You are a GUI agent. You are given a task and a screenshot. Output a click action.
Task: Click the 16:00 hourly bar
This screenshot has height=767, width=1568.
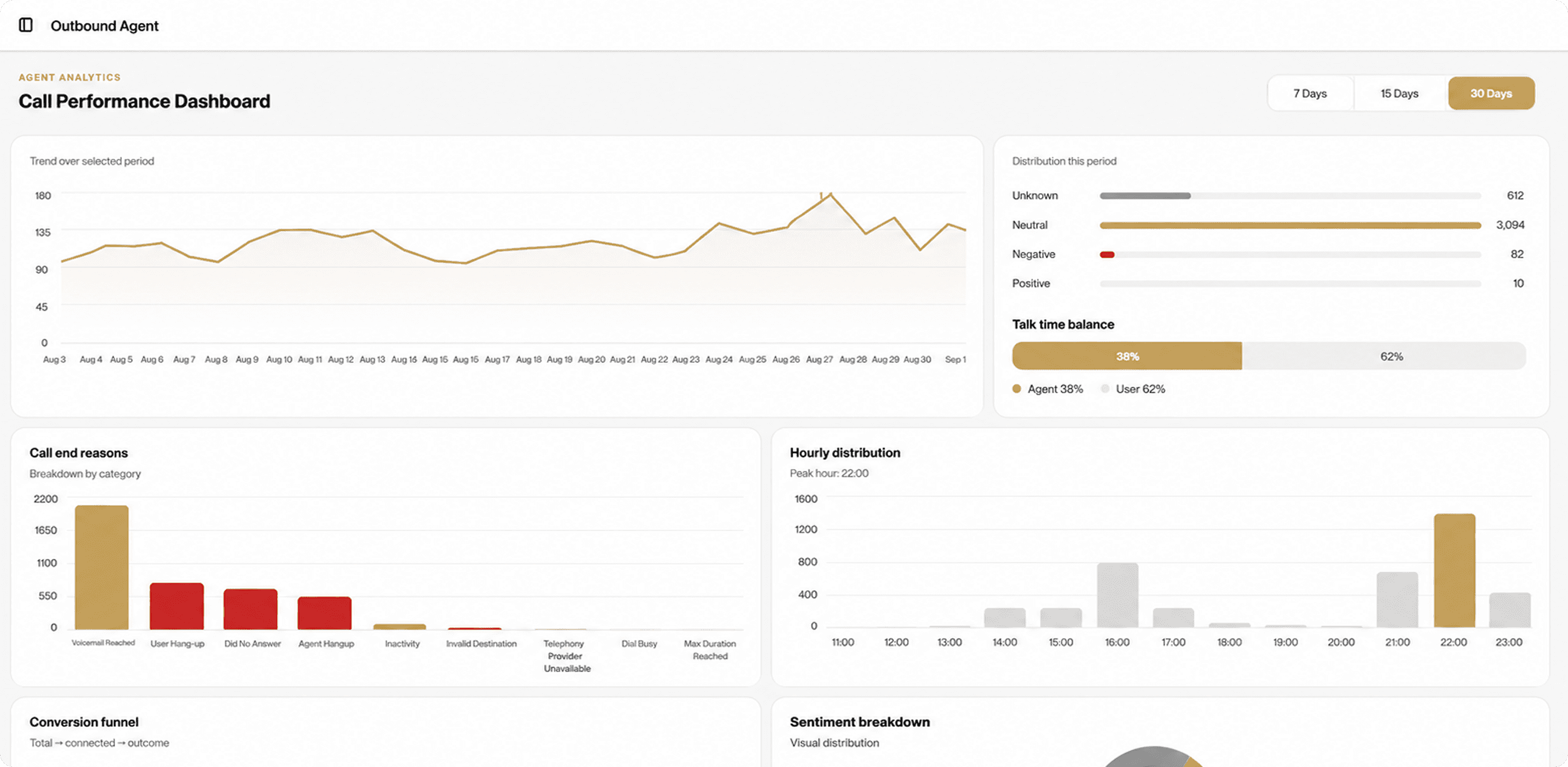pos(1118,595)
